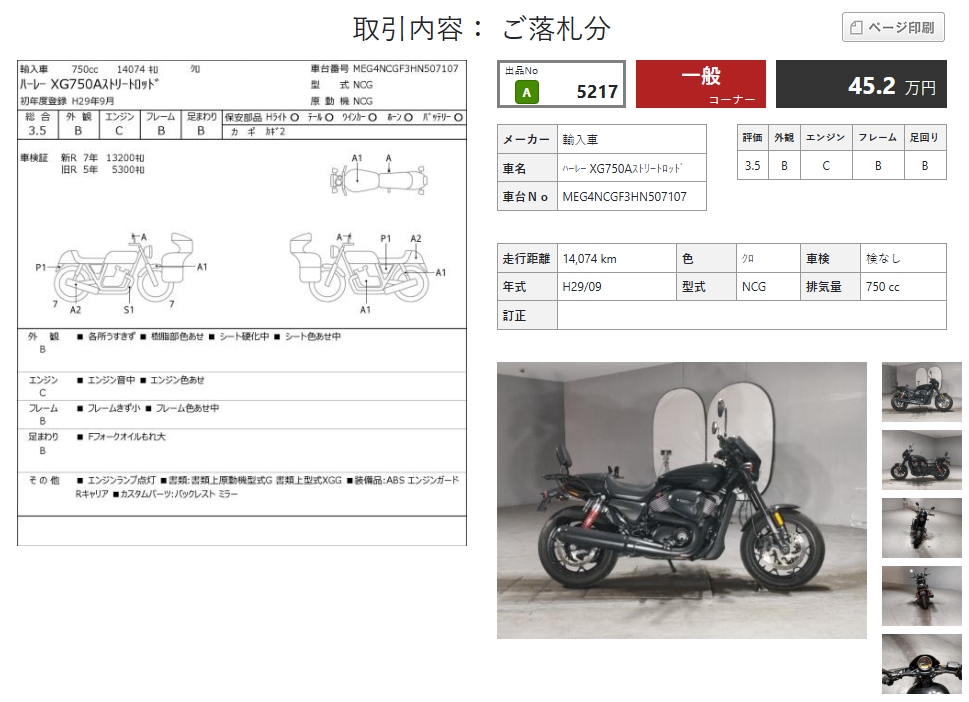The height and width of the screenshot is (702, 969).
Task: Open the large motorcycle side photo
Action: (x=681, y=500)
